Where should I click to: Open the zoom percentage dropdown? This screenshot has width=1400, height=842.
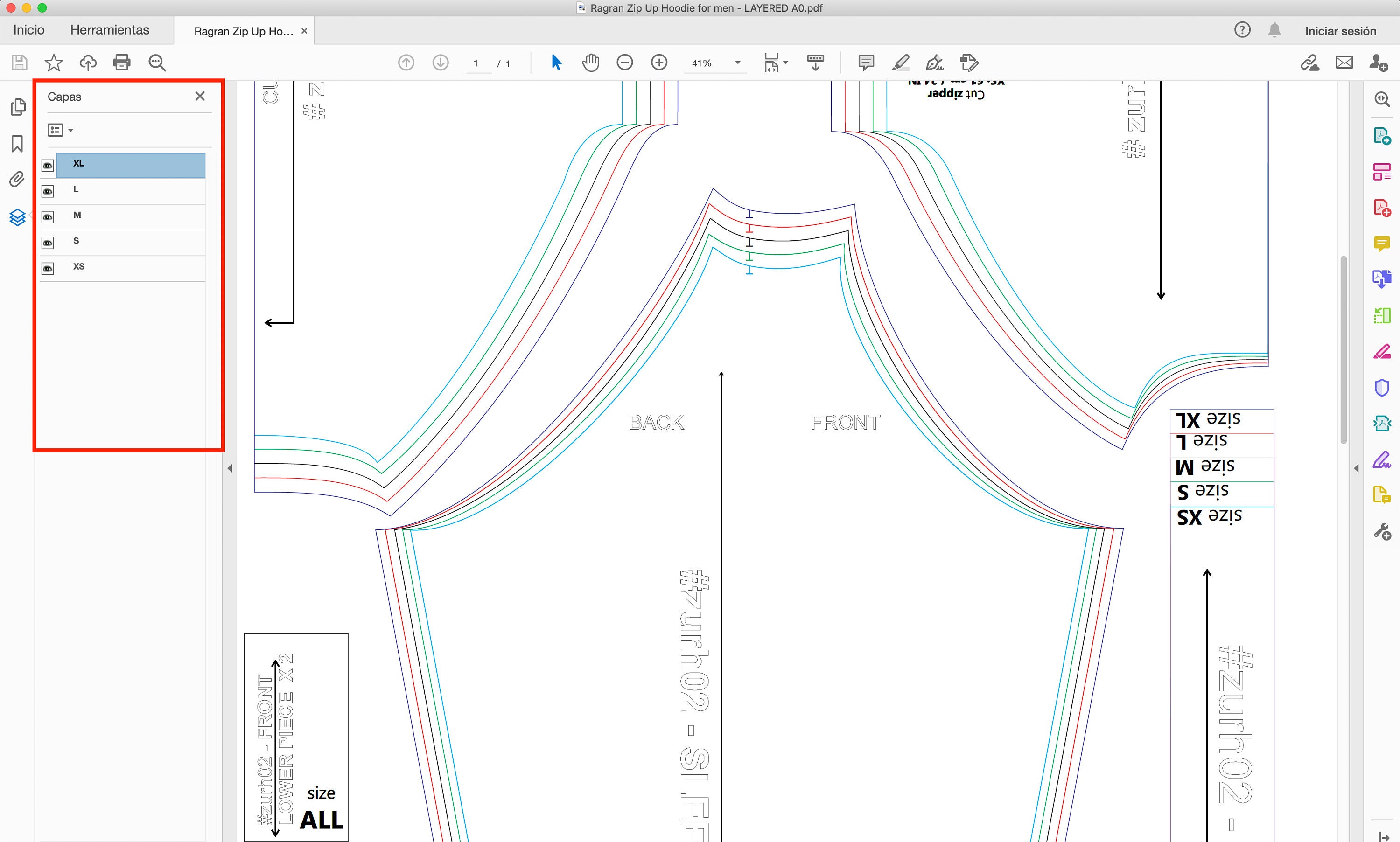[x=738, y=63]
